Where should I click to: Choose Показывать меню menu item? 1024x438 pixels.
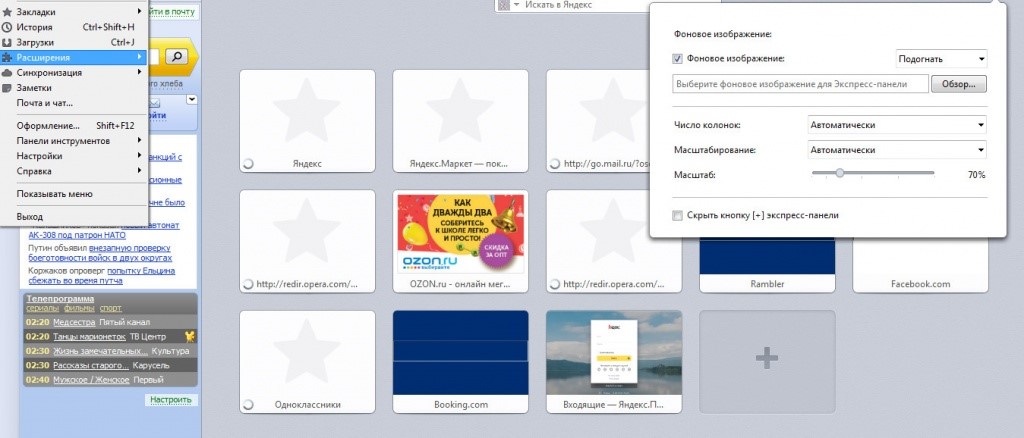(55, 194)
